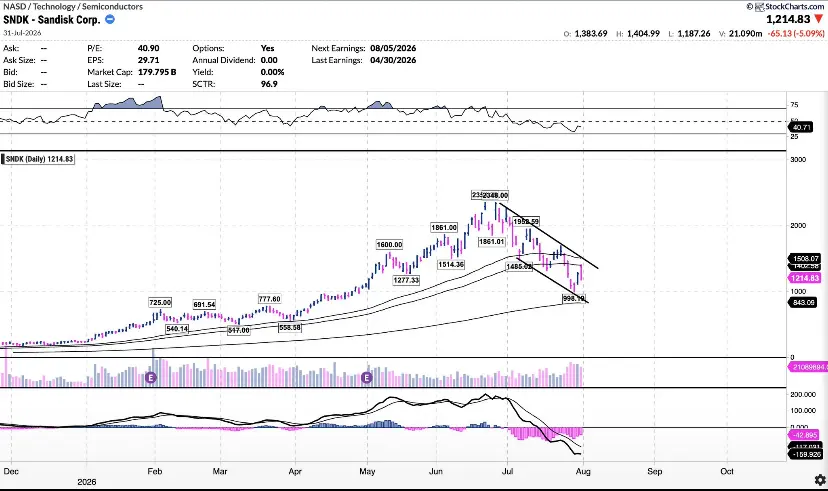Click the 3000 price axis label

click(798, 159)
